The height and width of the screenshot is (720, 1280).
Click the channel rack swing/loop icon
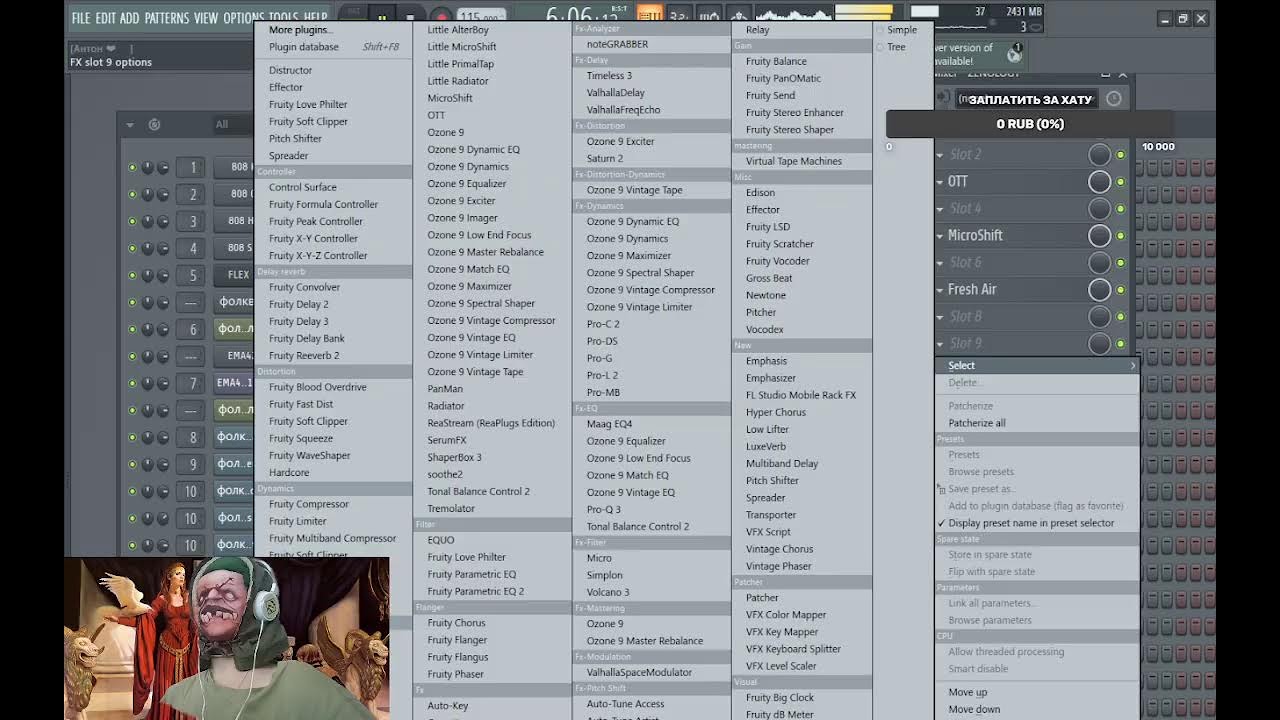154,125
